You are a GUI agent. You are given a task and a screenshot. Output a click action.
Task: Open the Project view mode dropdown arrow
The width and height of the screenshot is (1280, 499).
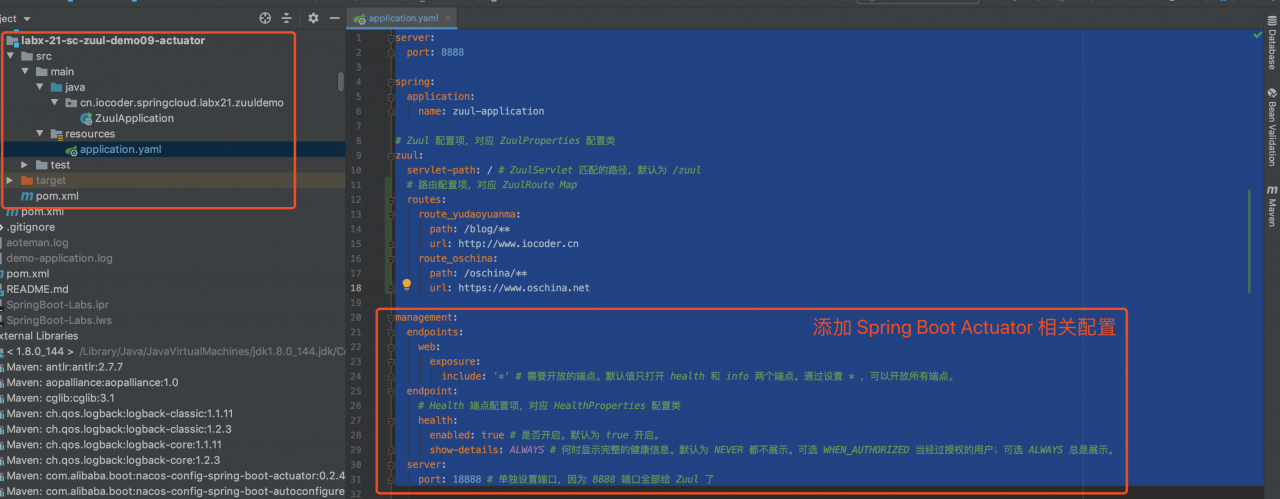click(26, 19)
